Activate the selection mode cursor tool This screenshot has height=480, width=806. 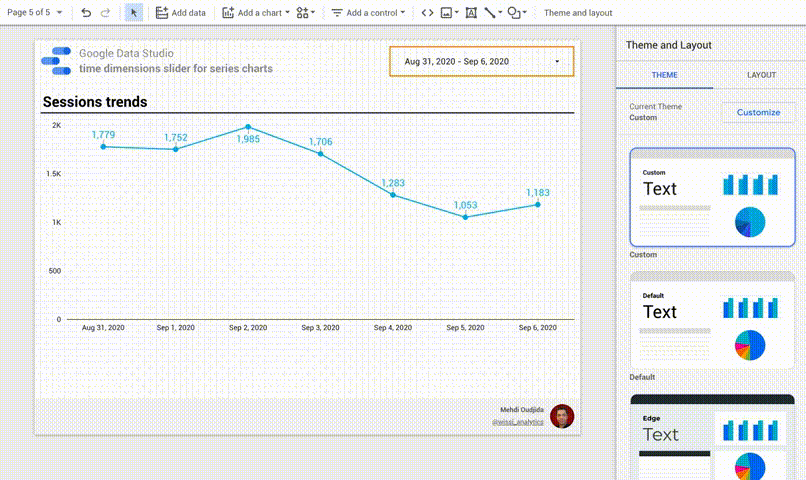coord(135,13)
